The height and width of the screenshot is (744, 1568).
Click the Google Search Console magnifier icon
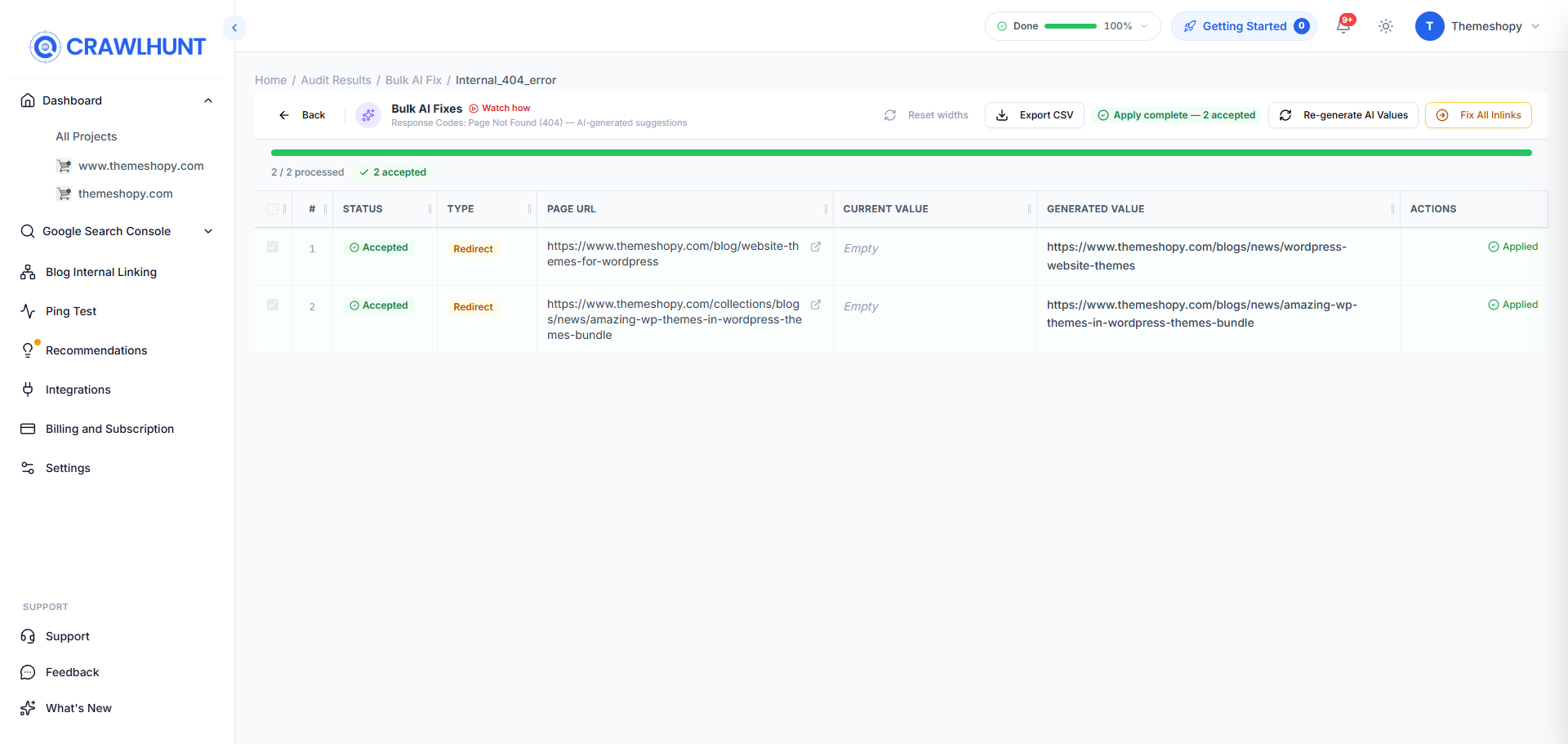28,231
